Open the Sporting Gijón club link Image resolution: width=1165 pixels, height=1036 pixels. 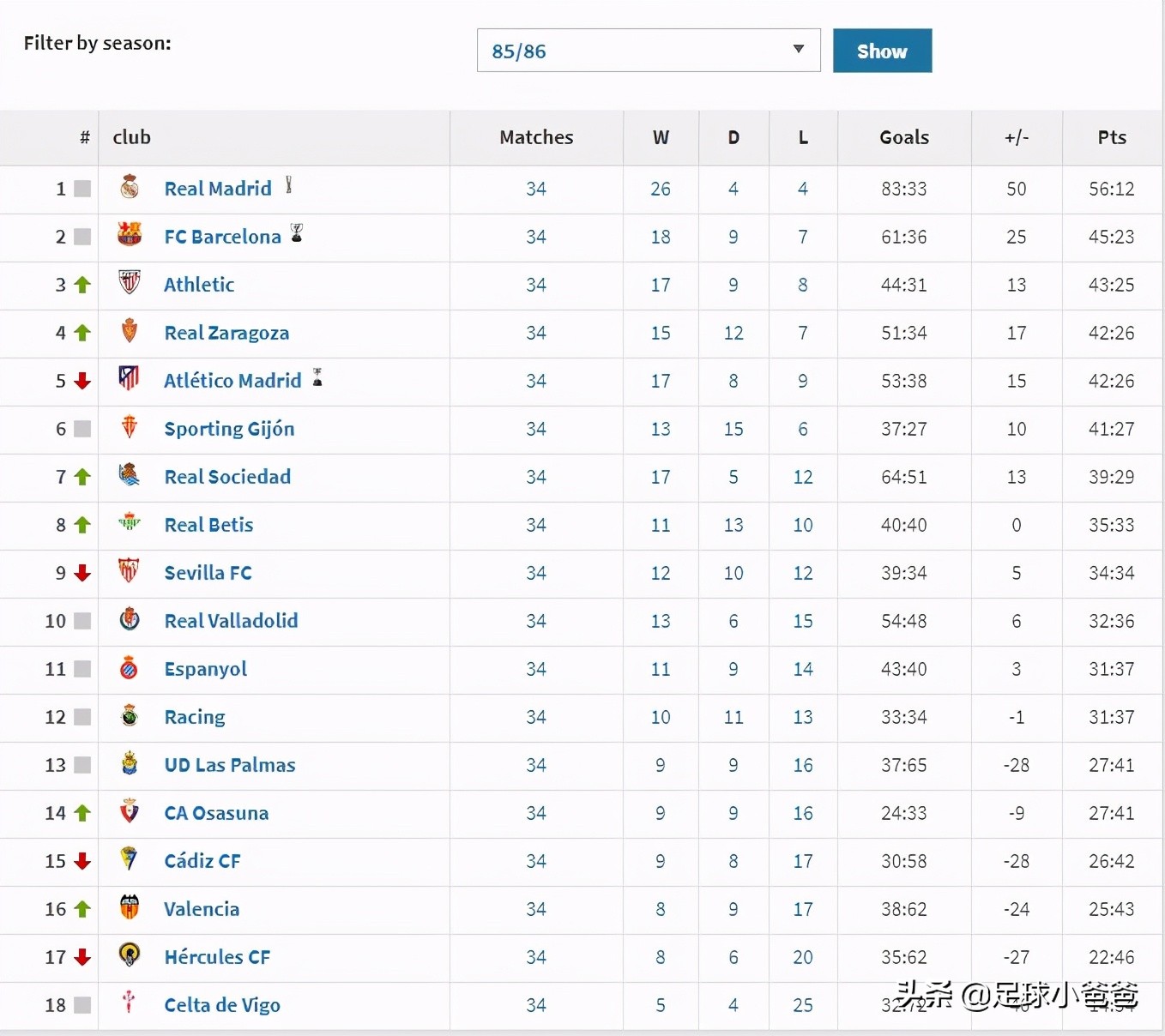pyautogui.click(x=229, y=429)
